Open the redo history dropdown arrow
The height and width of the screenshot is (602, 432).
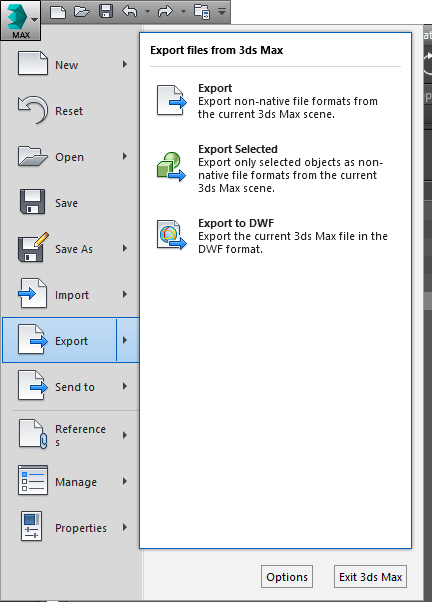[x=183, y=12]
